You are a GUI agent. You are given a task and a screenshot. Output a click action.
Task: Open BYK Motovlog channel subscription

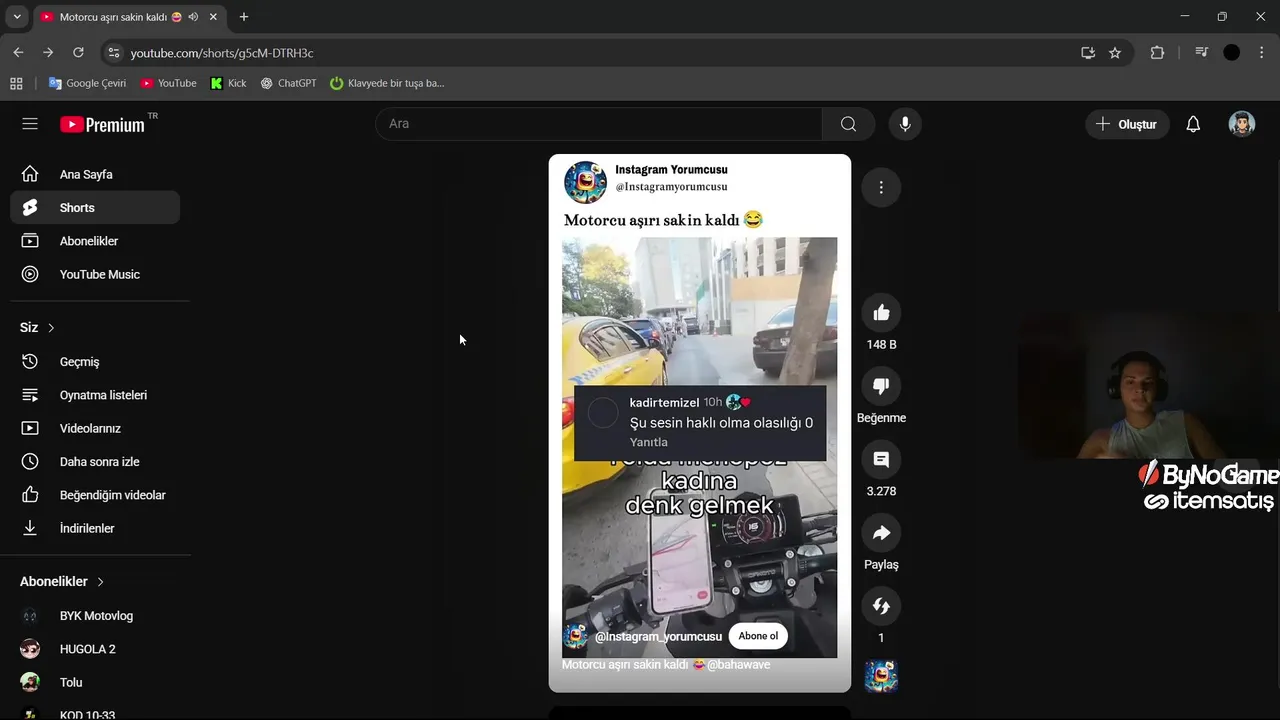(x=95, y=616)
